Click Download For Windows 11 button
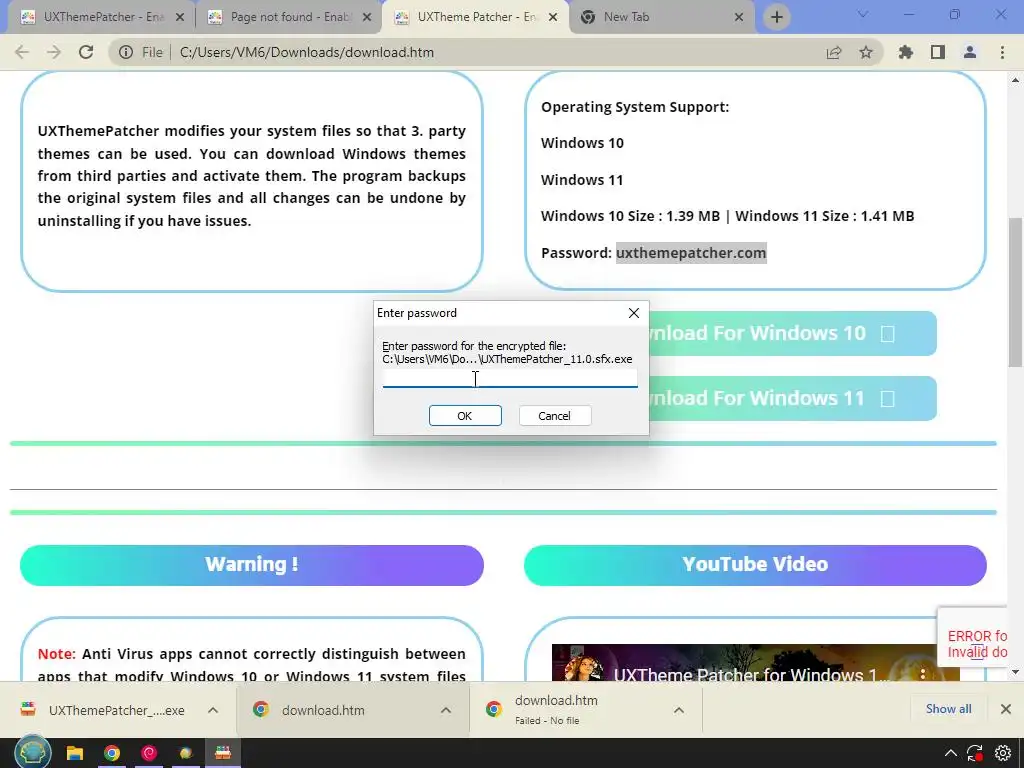This screenshot has height=768, width=1024. click(x=792, y=398)
